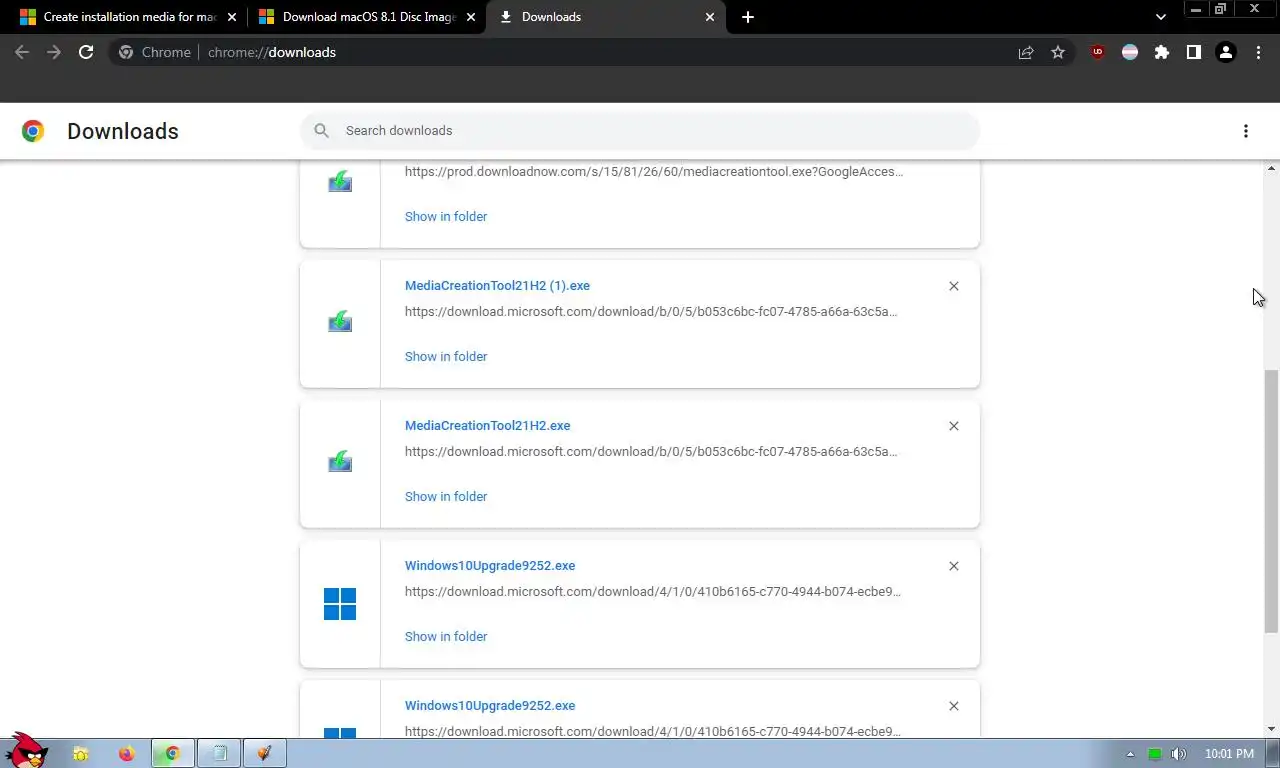Select the Downloads tab
The height and width of the screenshot is (768, 1280).
pos(607,17)
